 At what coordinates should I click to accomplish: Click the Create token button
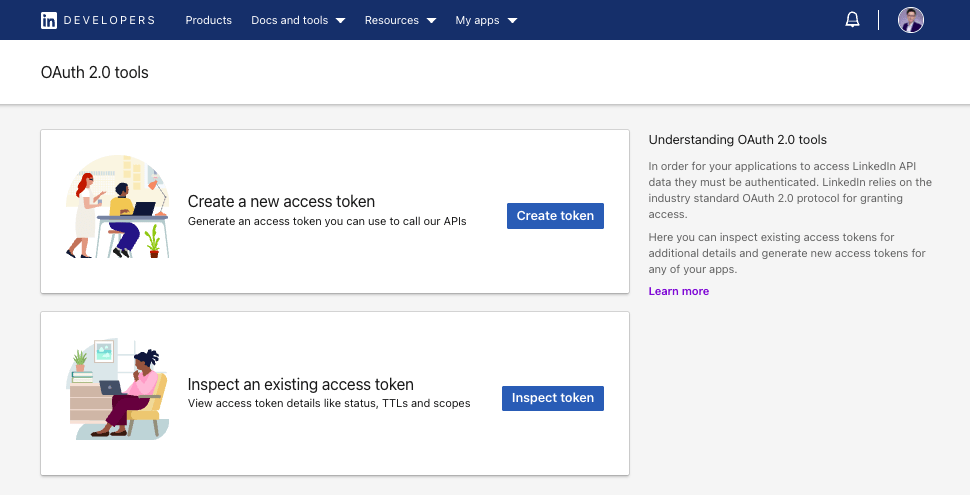click(555, 216)
